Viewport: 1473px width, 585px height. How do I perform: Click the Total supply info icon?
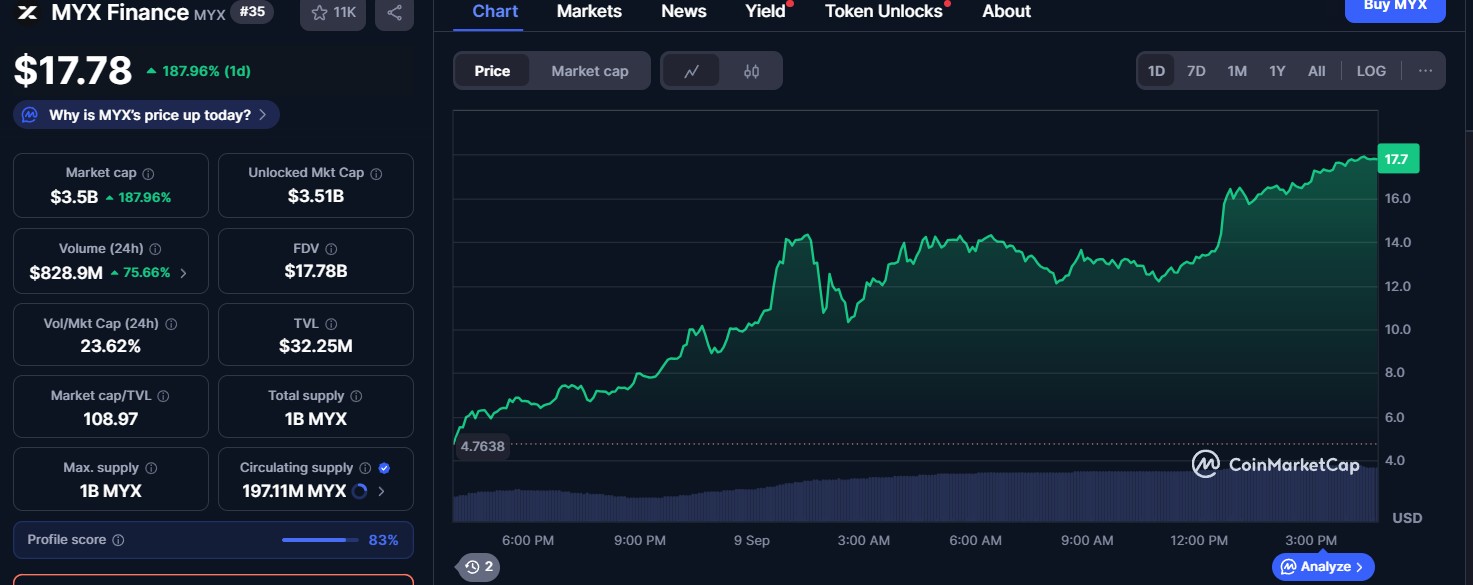tap(356, 396)
